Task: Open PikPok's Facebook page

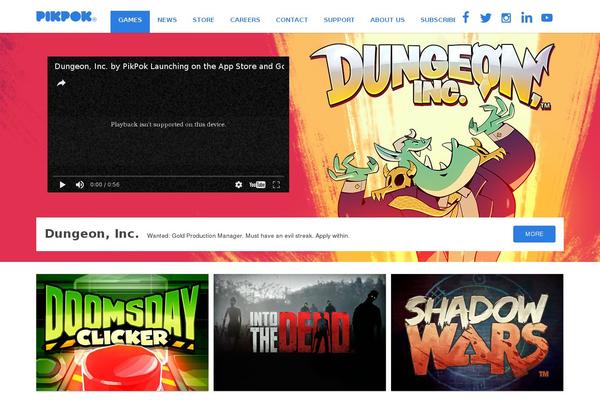Action: tap(466, 17)
